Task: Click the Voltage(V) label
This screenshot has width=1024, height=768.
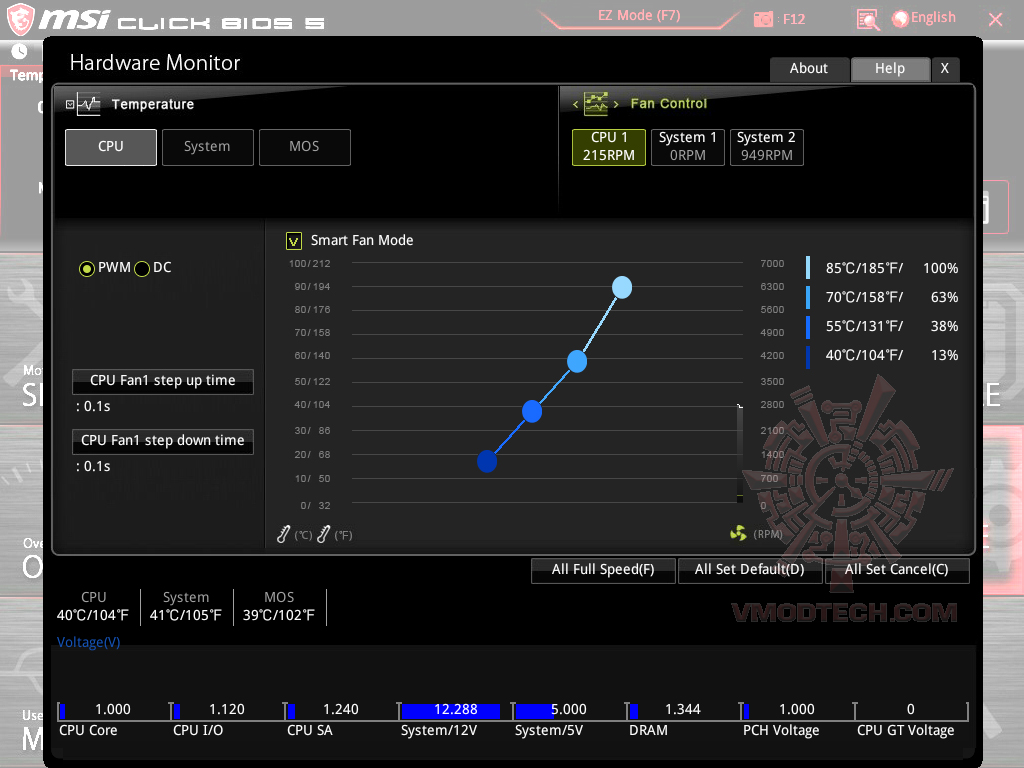Action: [x=89, y=643]
